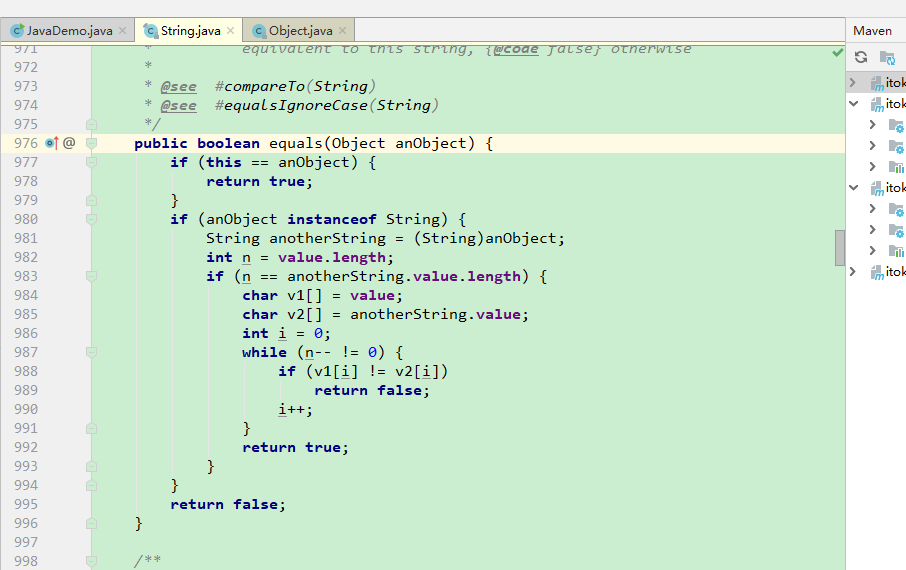906x570 pixels.
Task: Click line number 995 in the gutter
Action: point(26,504)
